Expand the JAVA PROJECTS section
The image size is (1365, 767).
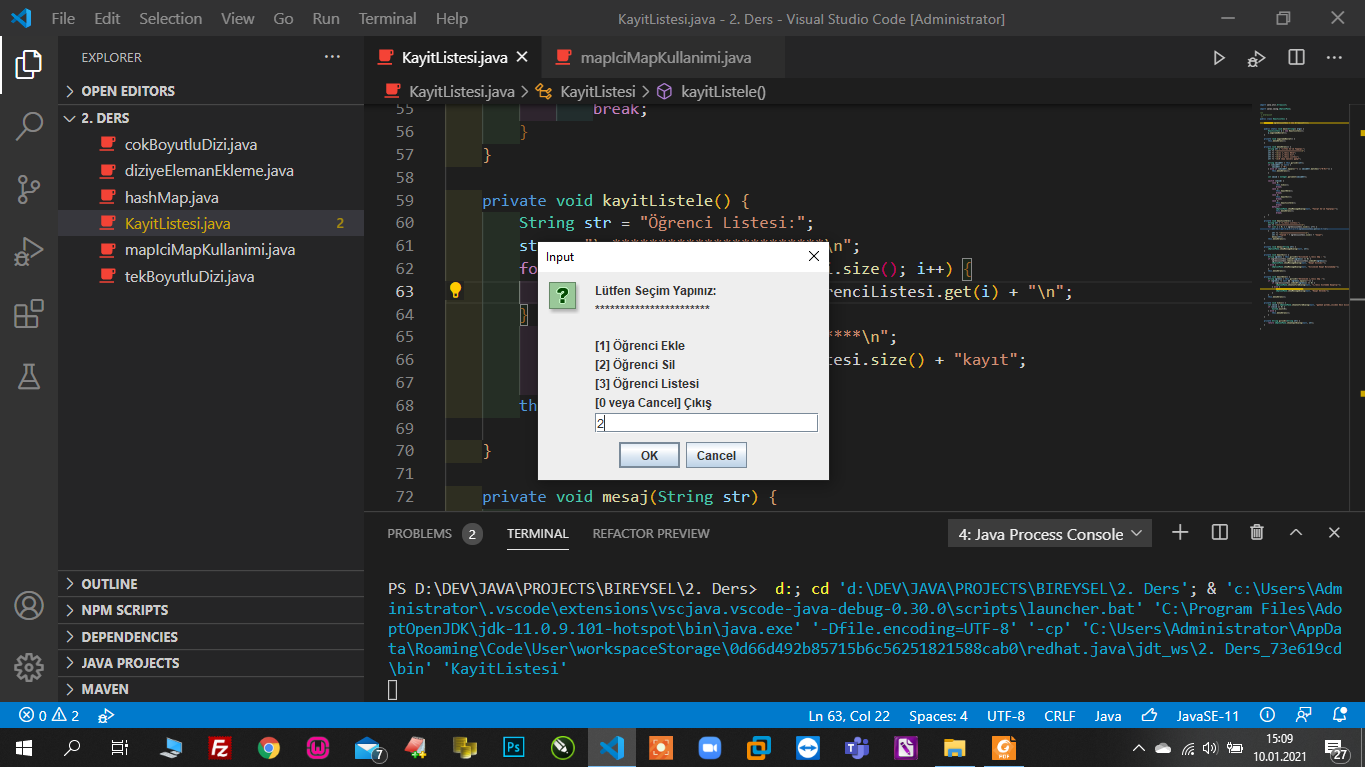(x=130, y=663)
